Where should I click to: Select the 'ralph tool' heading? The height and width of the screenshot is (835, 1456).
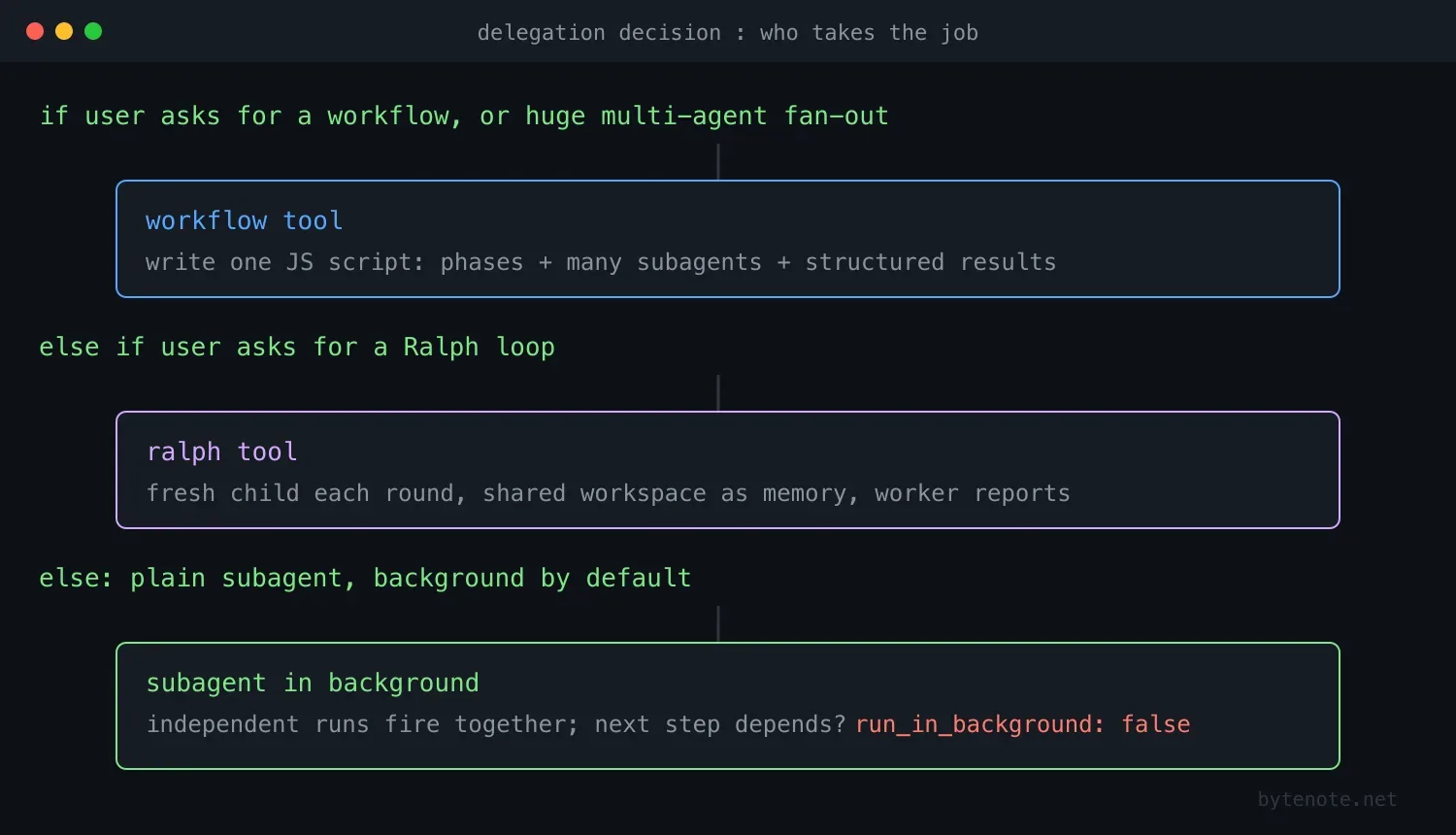coord(221,451)
